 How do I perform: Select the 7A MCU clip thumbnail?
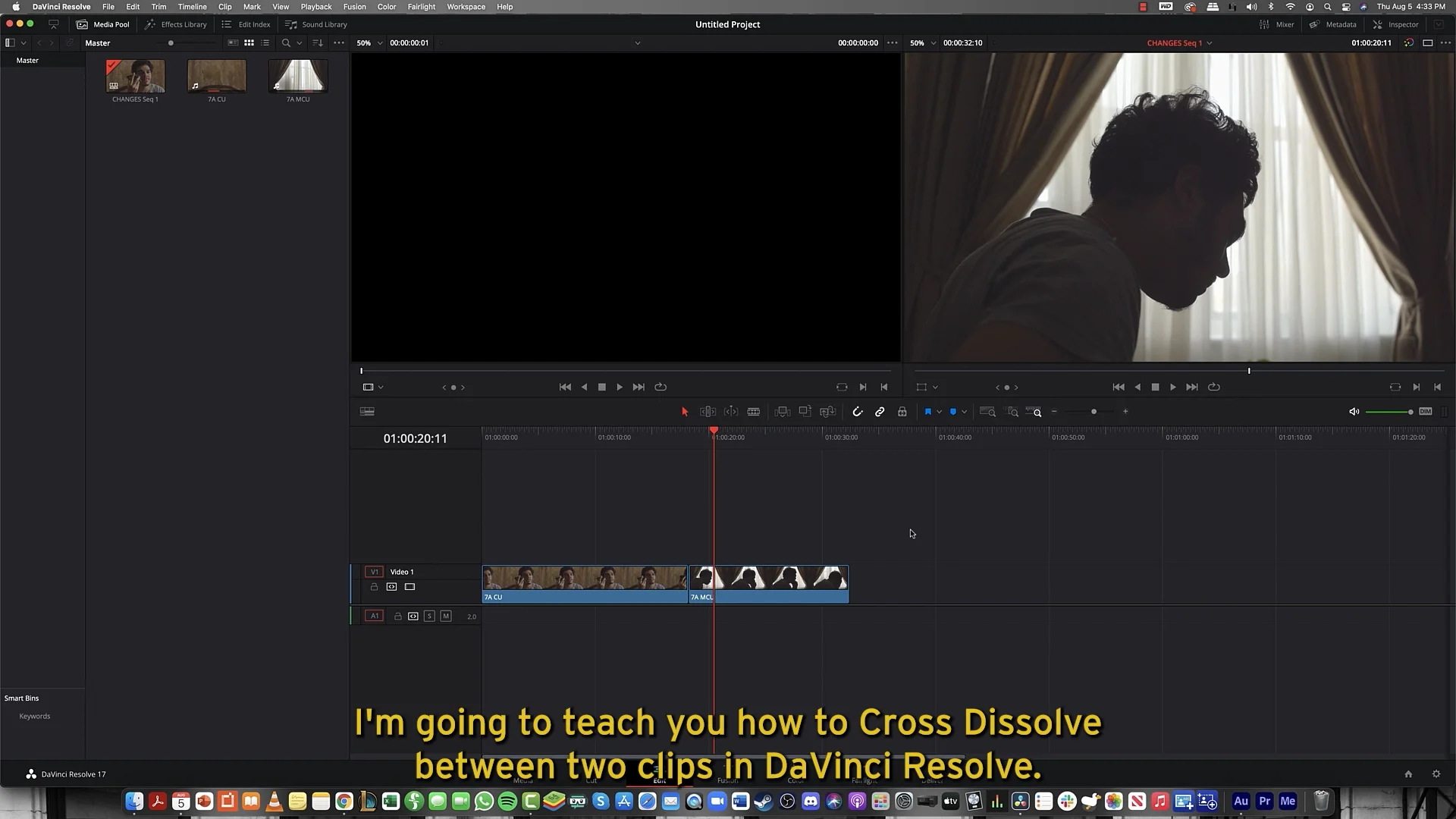pyautogui.click(x=298, y=76)
